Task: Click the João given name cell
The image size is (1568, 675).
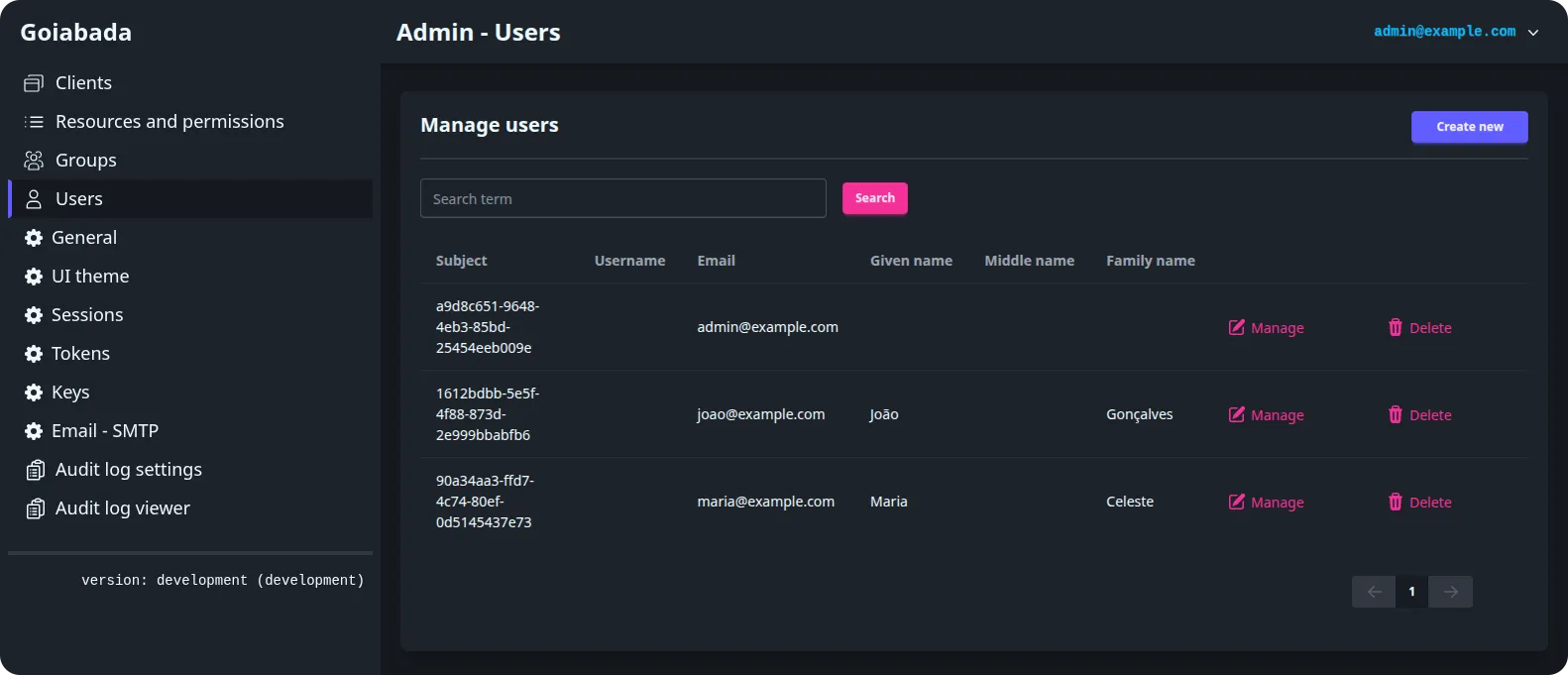Action: (884, 414)
